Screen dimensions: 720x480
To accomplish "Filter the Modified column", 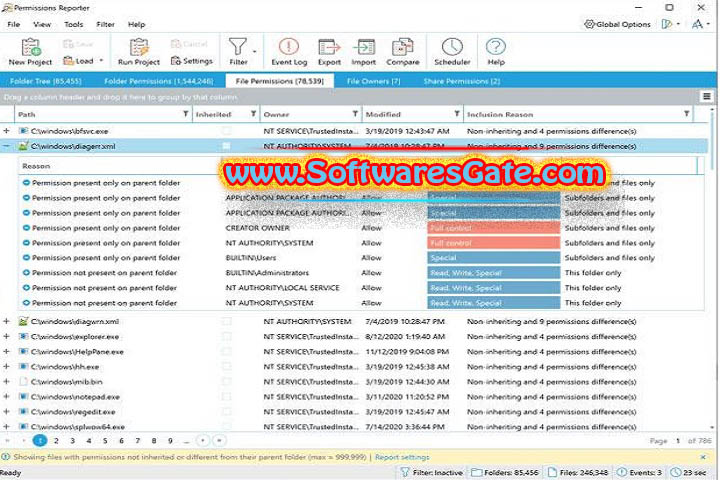I will [x=457, y=114].
